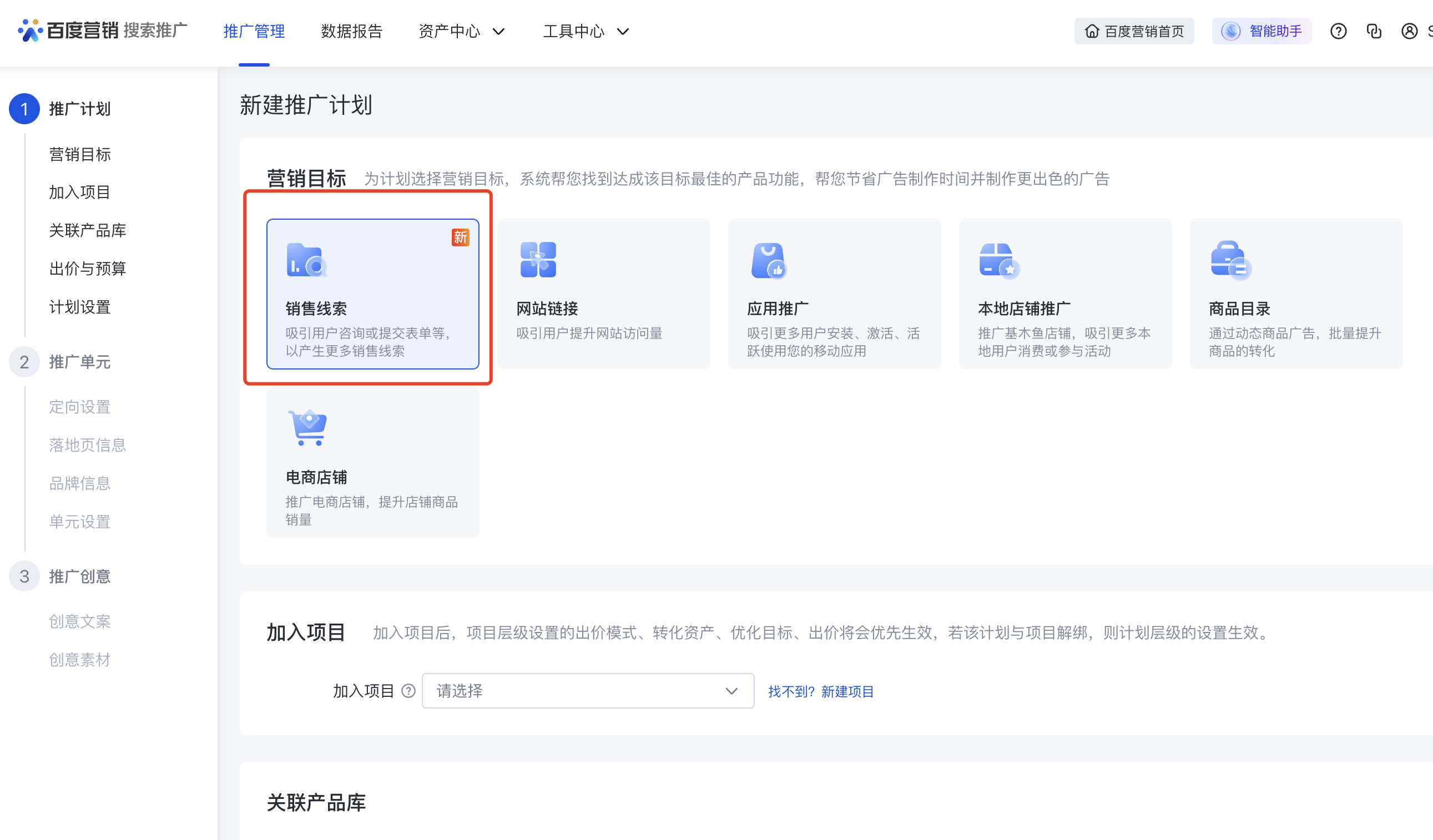Click the 营销目标 section heading
Viewport: 1433px width, 840px height.
point(306,179)
